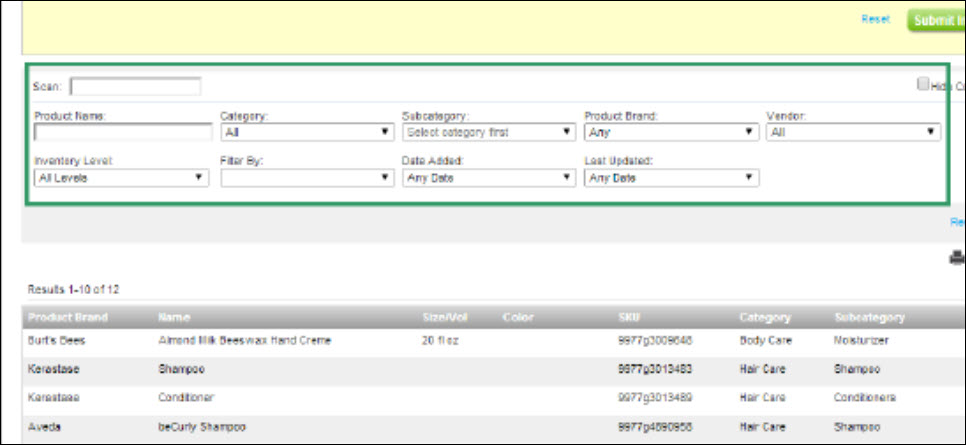Sort by Name column header
Viewport: 966px width, 445px height.
pos(174,317)
